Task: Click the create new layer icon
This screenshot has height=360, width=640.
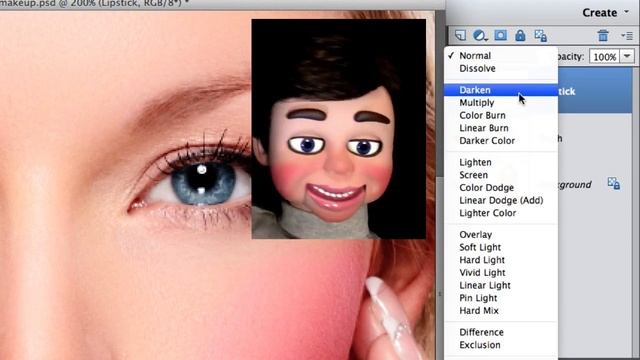Action: (x=460, y=36)
